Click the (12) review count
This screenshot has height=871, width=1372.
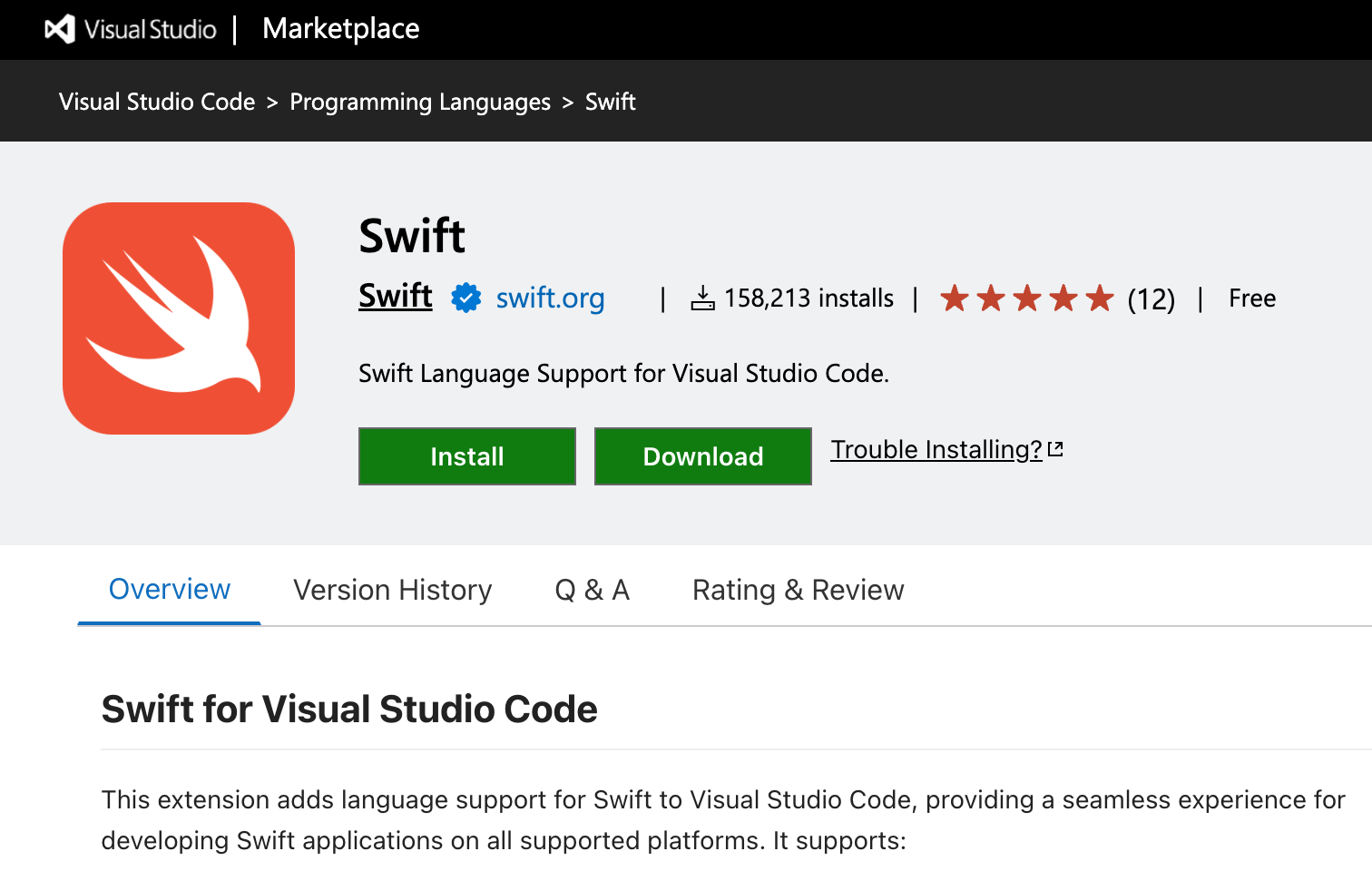1151,298
